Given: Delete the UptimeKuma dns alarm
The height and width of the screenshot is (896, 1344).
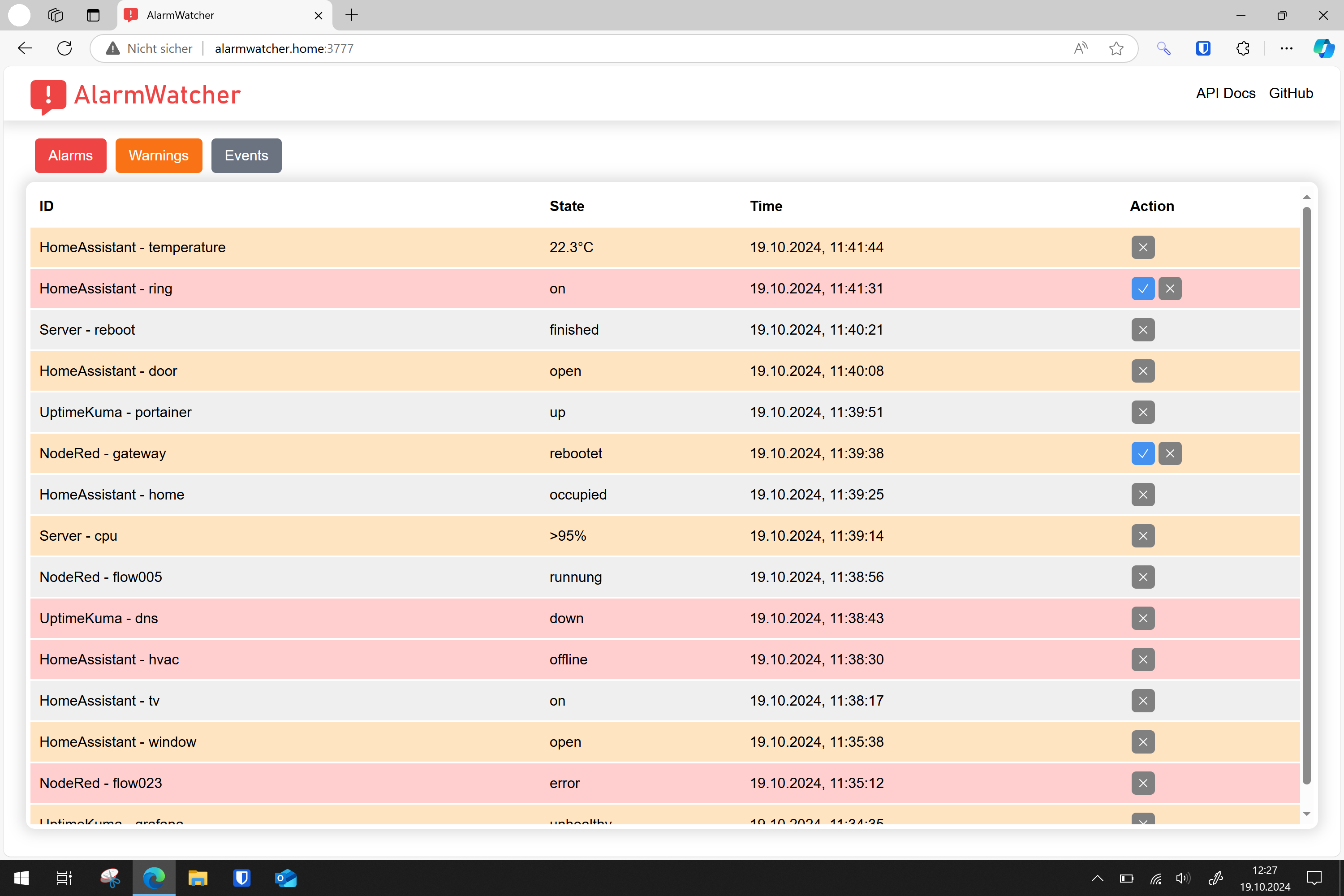Looking at the screenshot, I should [x=1143, y=618].
